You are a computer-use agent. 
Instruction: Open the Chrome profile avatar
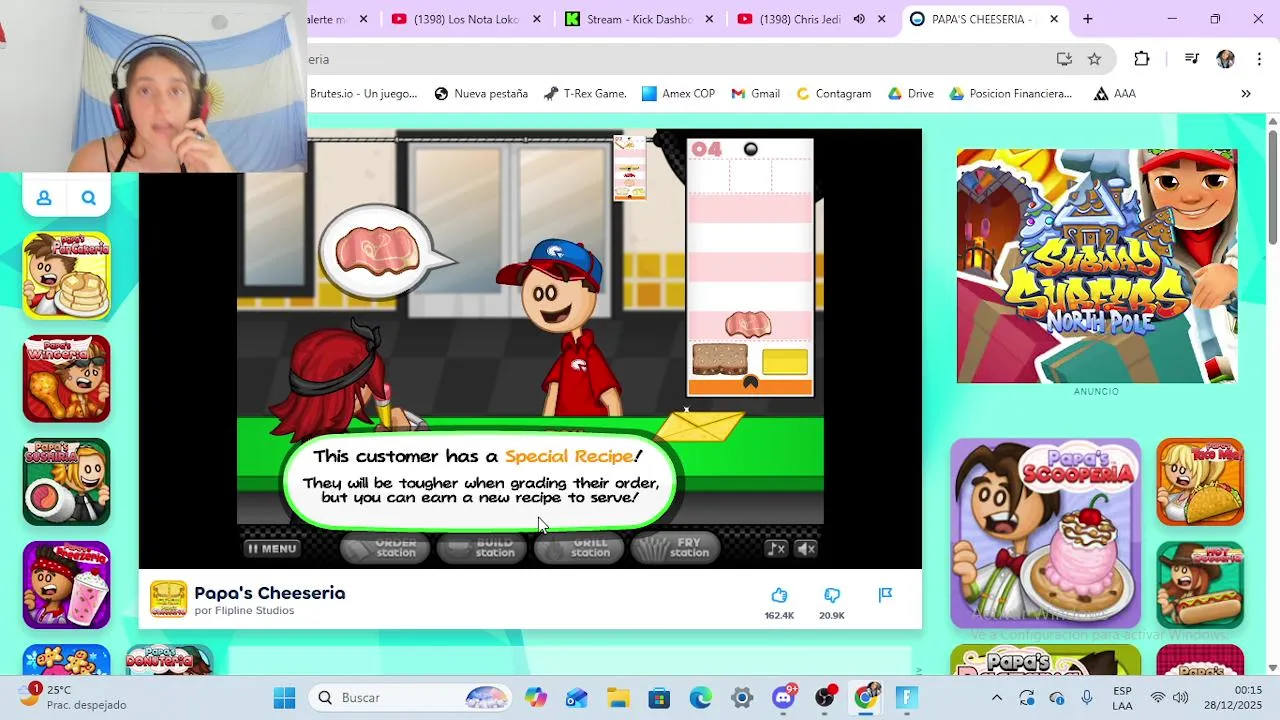point(1225,59)
